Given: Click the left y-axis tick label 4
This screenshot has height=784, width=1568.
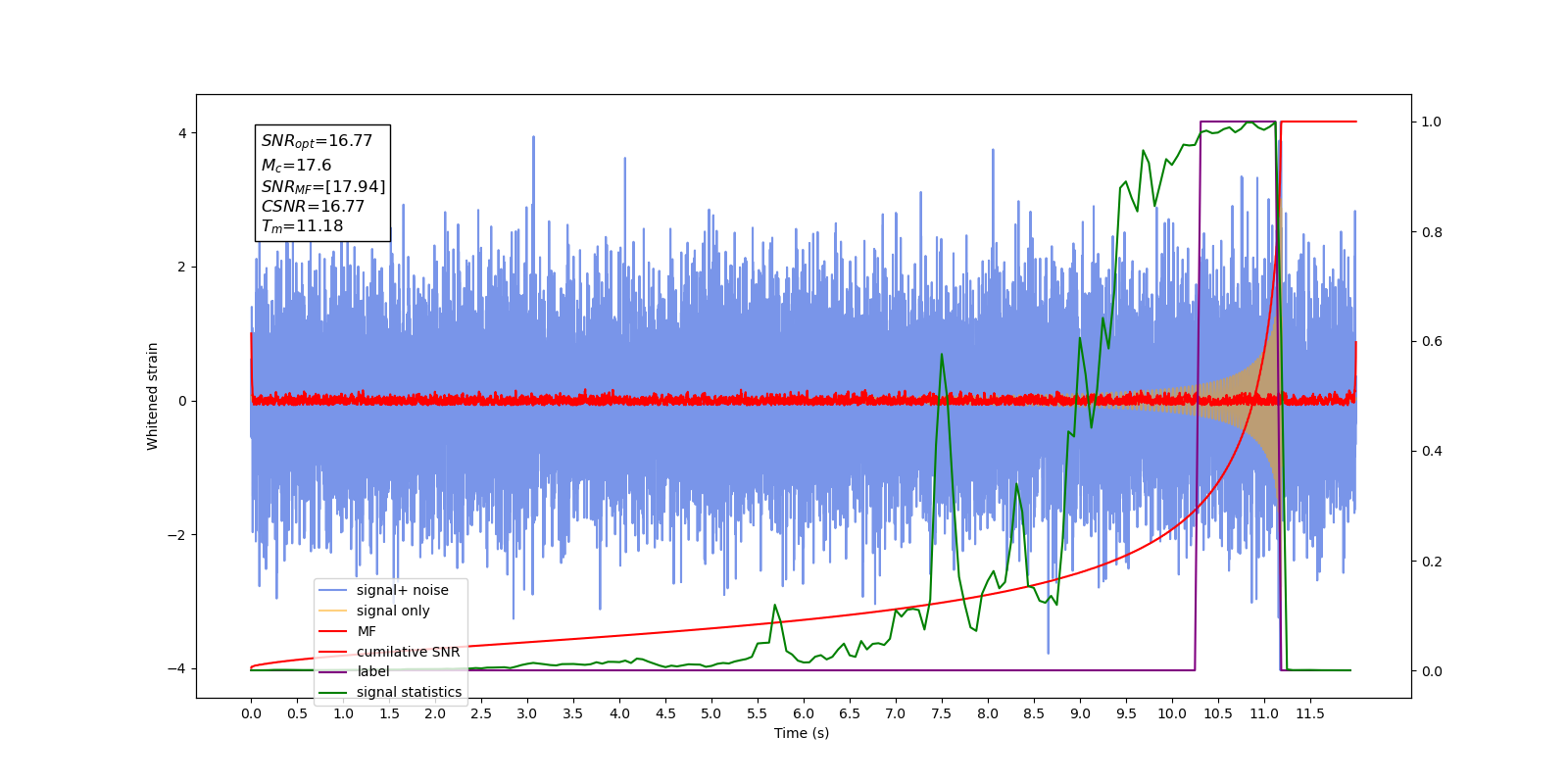Looking at the screenshot, I should pyautogui.click(x=182, y=133).
